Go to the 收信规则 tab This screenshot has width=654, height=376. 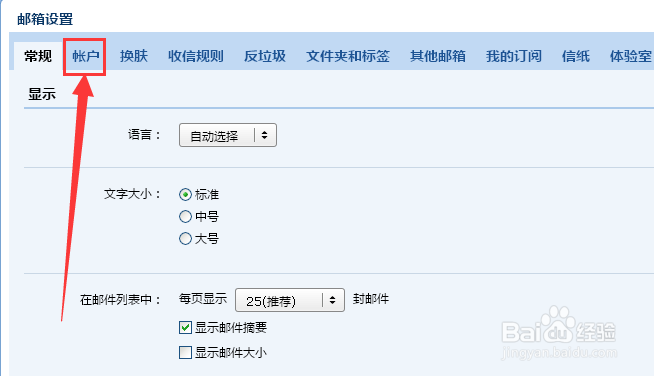coord(196,56)
